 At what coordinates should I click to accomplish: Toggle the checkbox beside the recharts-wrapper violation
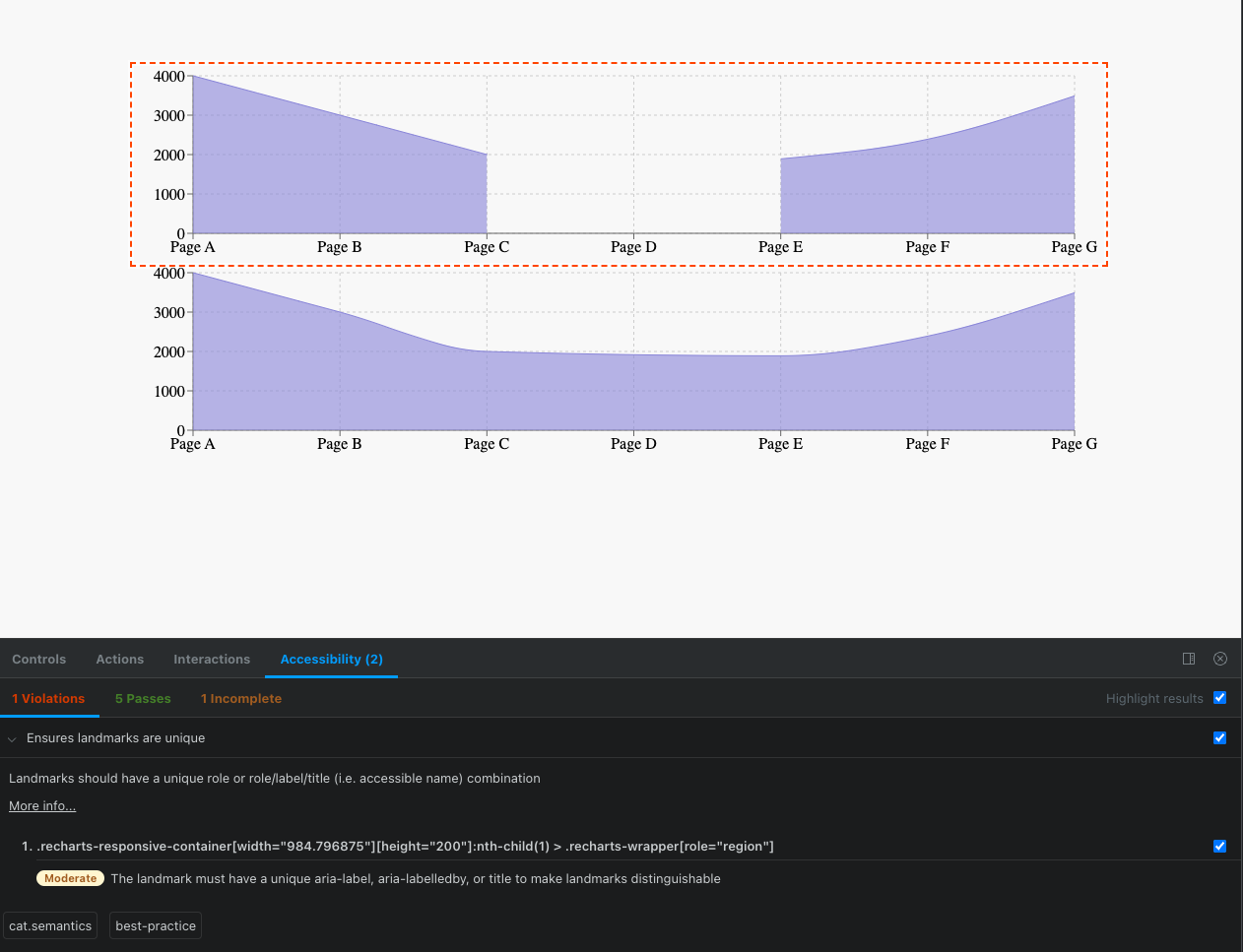click(x=1220, y=846)
